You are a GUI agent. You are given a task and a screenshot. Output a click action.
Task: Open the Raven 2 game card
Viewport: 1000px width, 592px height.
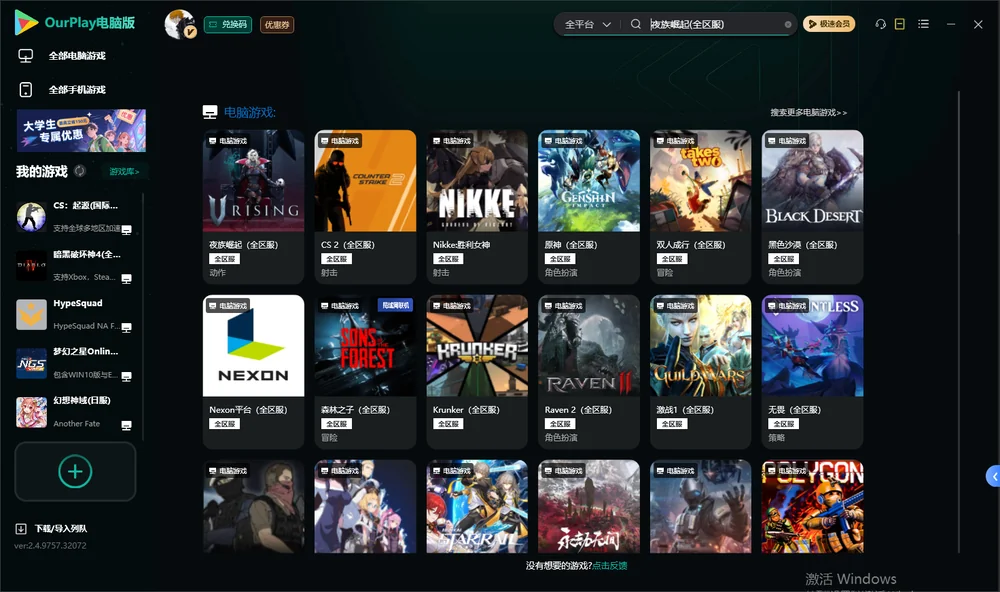coord(589,372)
